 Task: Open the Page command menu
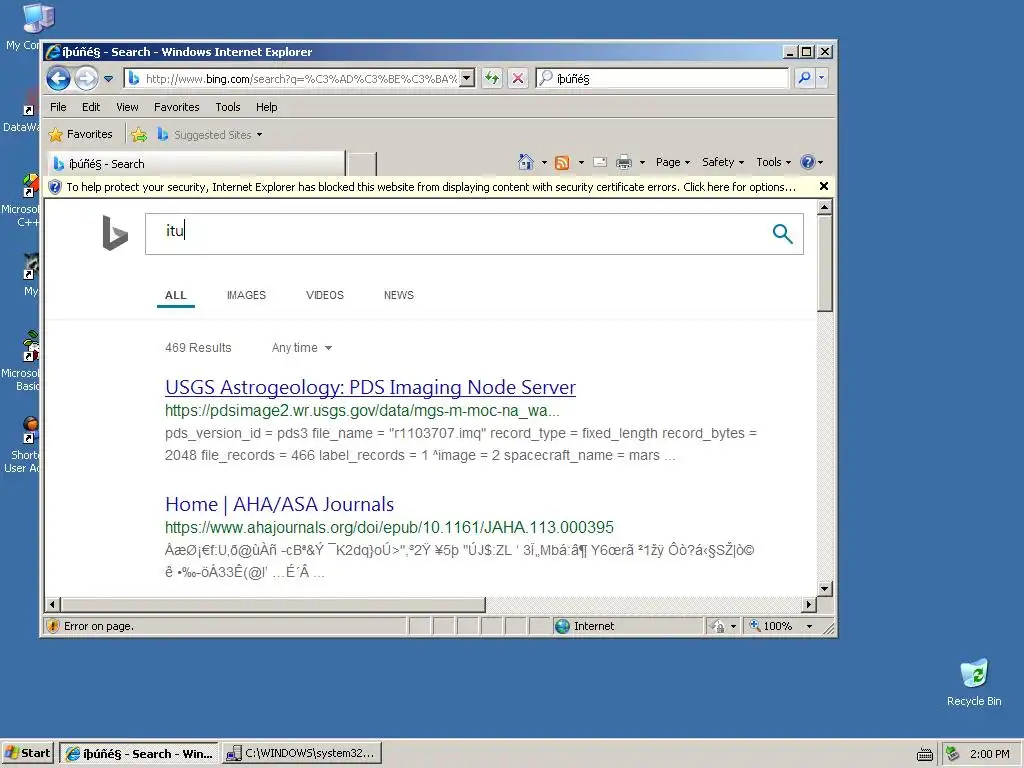pos(673,162)
